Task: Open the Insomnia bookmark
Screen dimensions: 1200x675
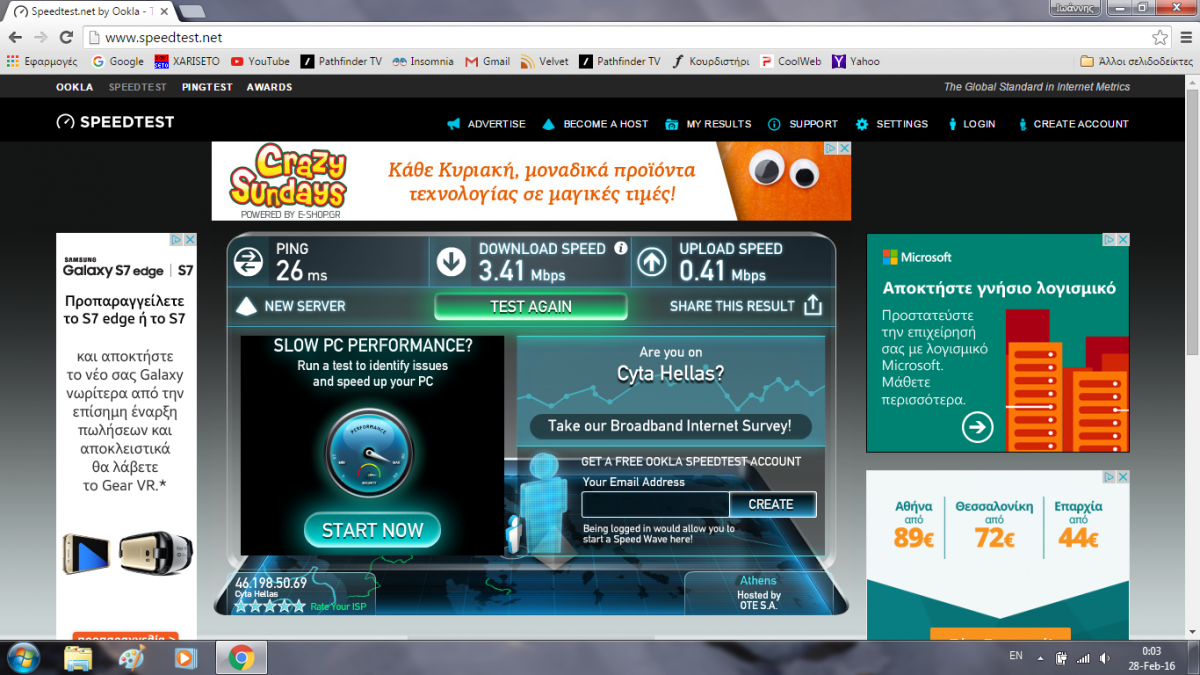Action: coord(423,61)
